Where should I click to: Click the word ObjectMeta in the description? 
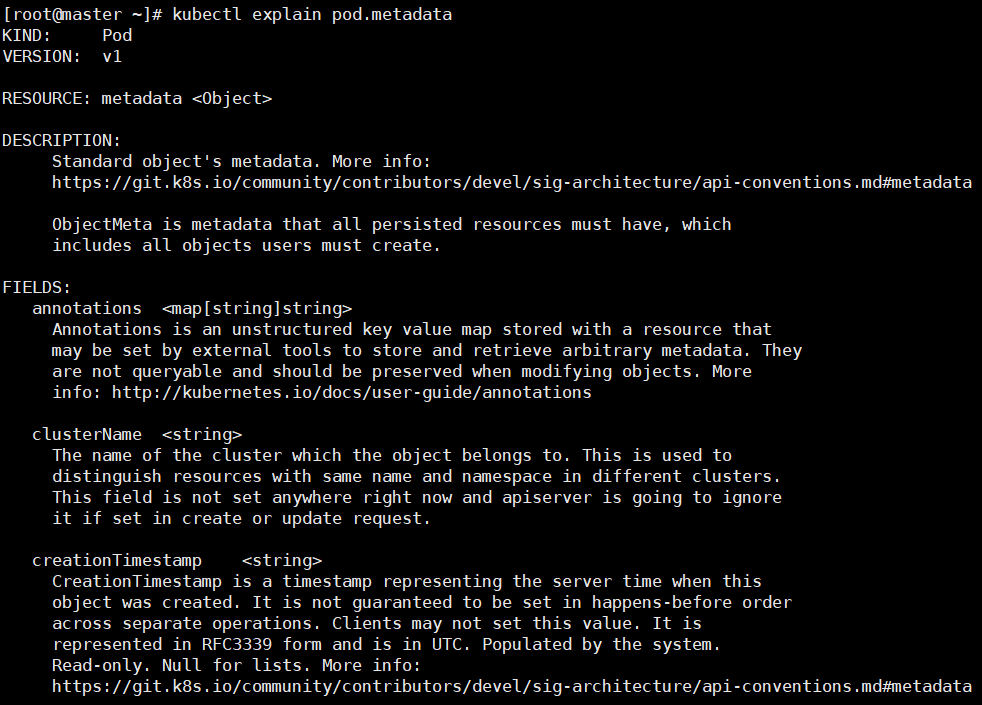click(97, 224)
